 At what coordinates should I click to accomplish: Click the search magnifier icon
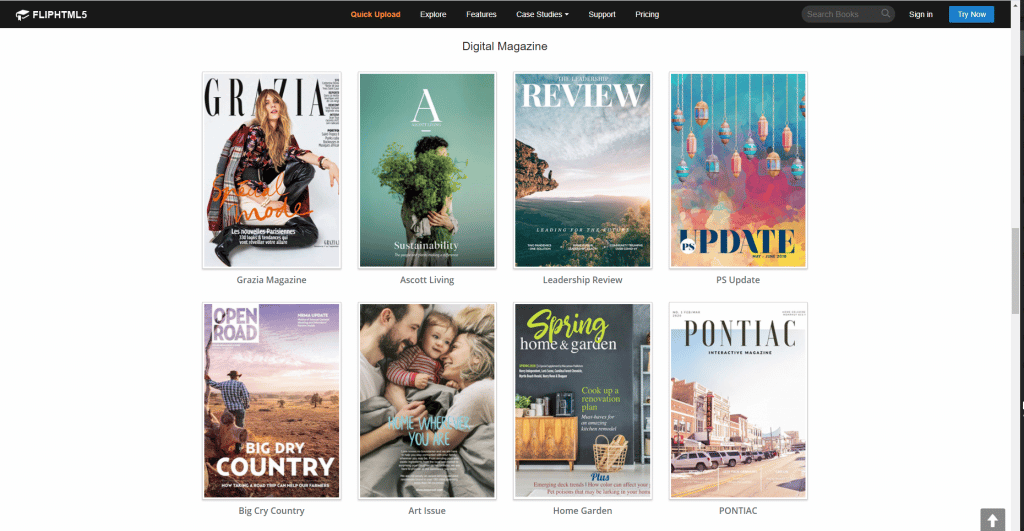pos(886,14)
